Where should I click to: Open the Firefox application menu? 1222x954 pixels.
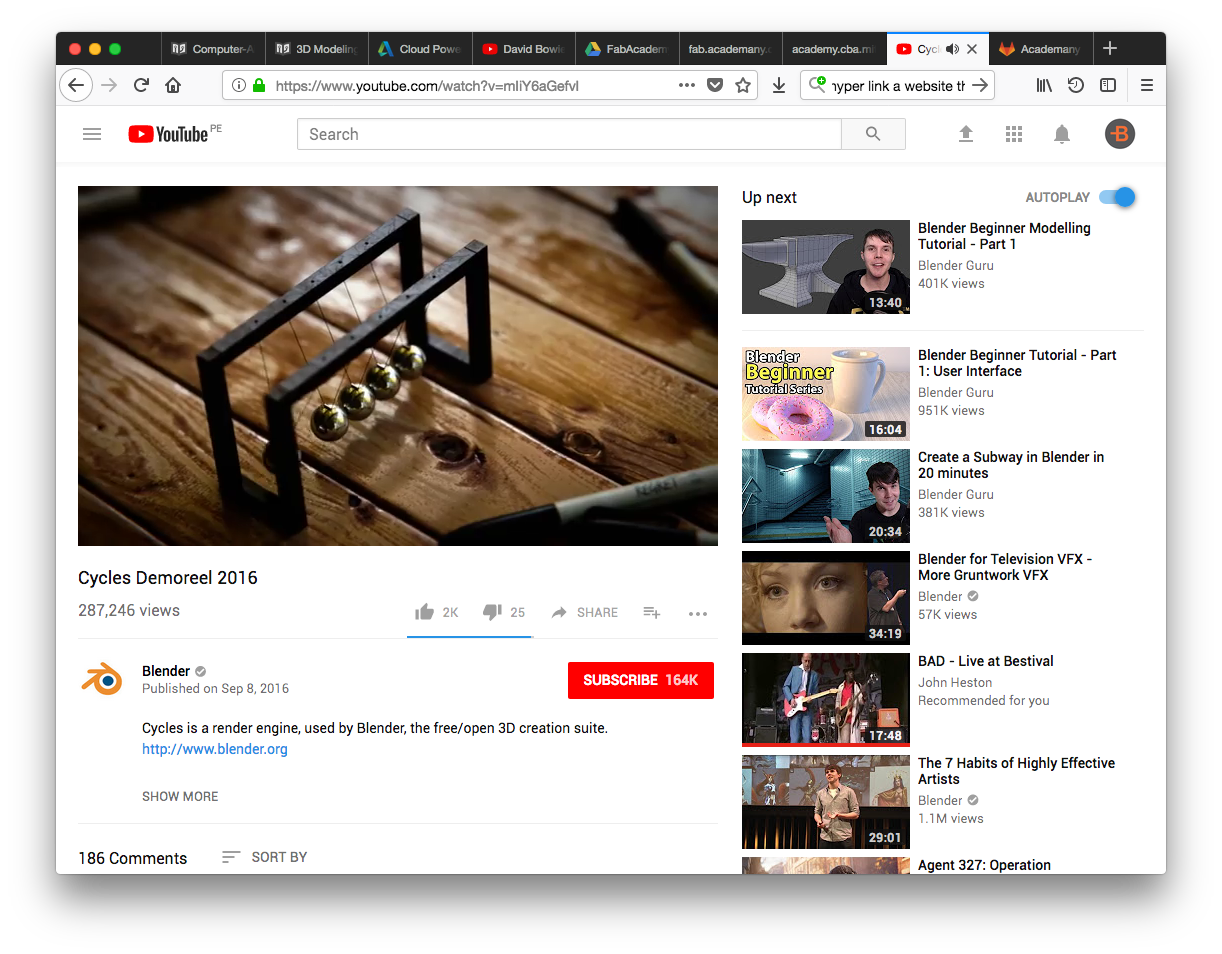[x=1147, y=85]
